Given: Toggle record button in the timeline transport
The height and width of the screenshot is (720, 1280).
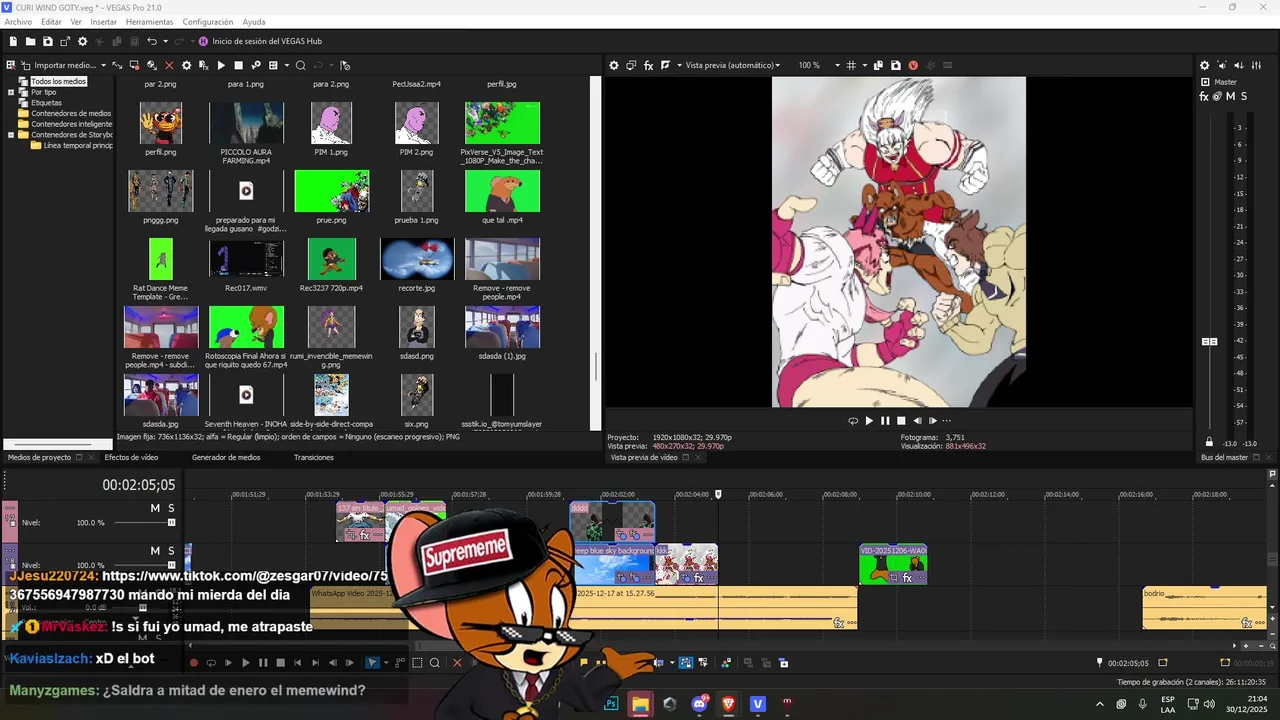Looking at the screenshot, I should click(194, 662).
